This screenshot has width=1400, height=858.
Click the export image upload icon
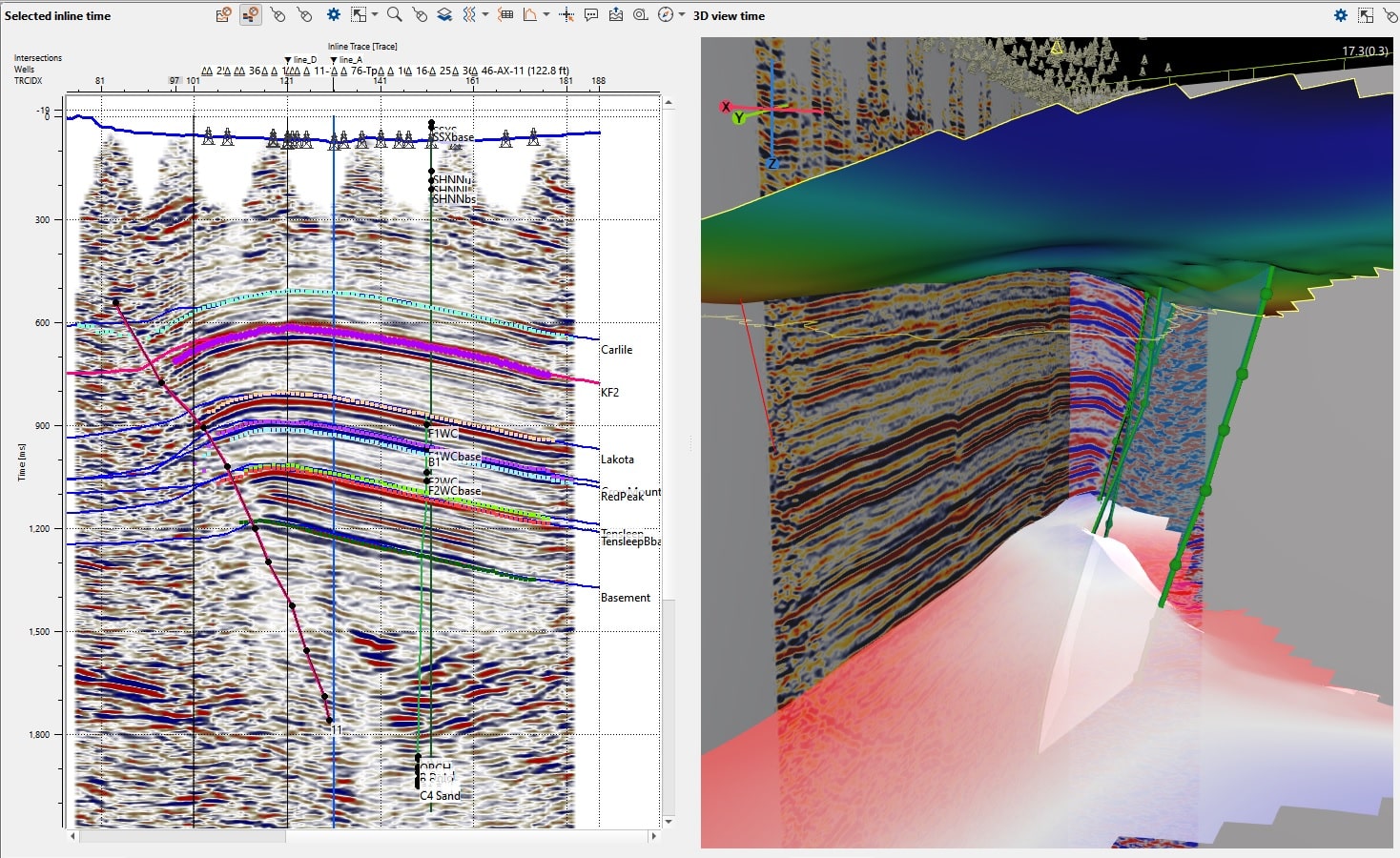pos(615,14)
